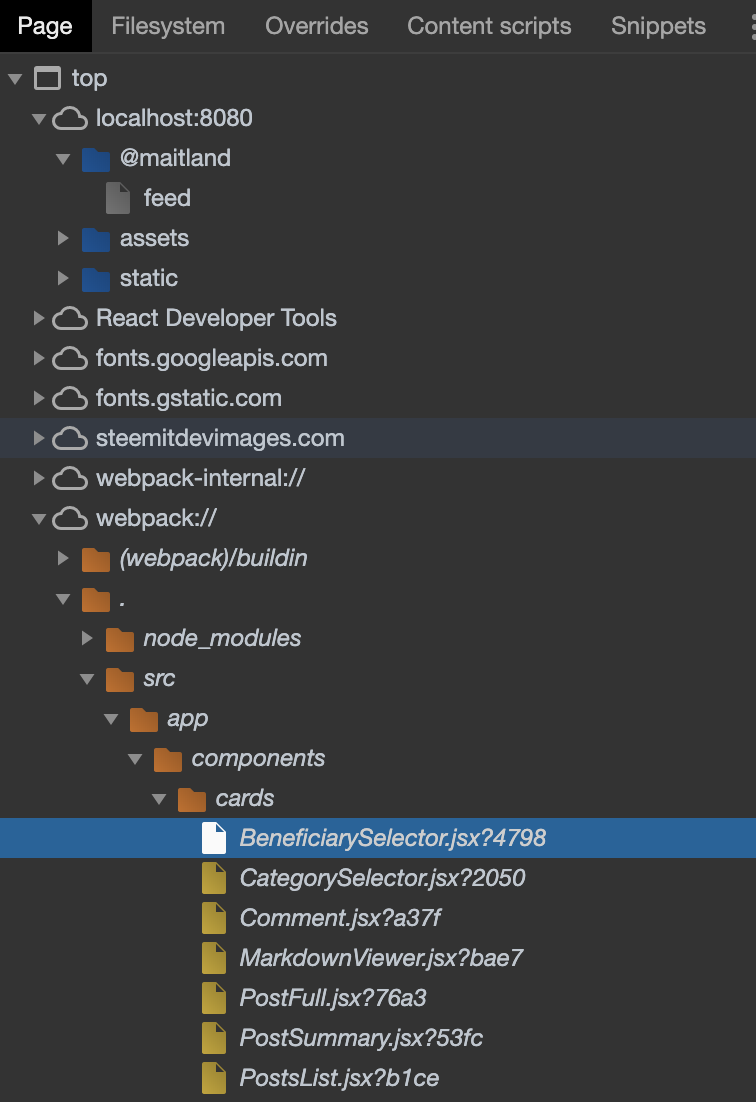Viewport: 756px width, 1102px height.
Task: Click the PostSummary.jsx file icon
Action: pyautogui.click(x=214, y=1039)
